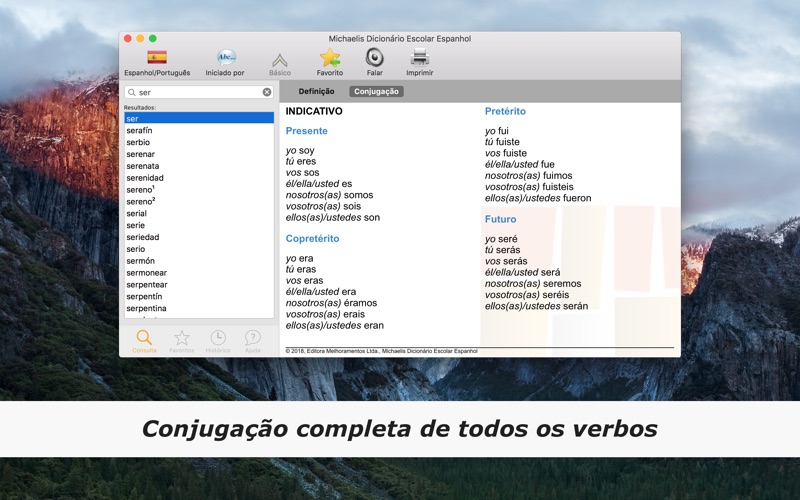This screenshot has width=800, height=500.
Task: Clear the search field text
Action: click(x=267, y=92)
